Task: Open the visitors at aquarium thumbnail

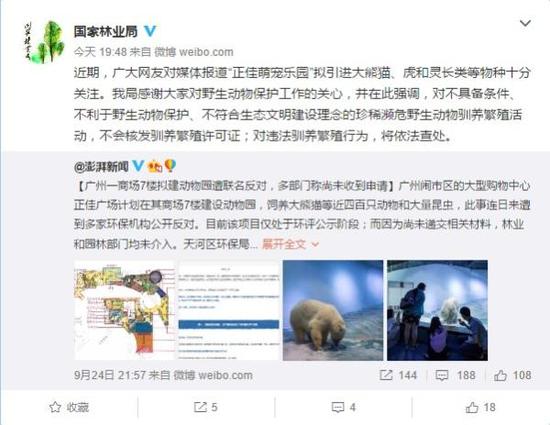Action: pyautogui.click(x=437, y=310)
